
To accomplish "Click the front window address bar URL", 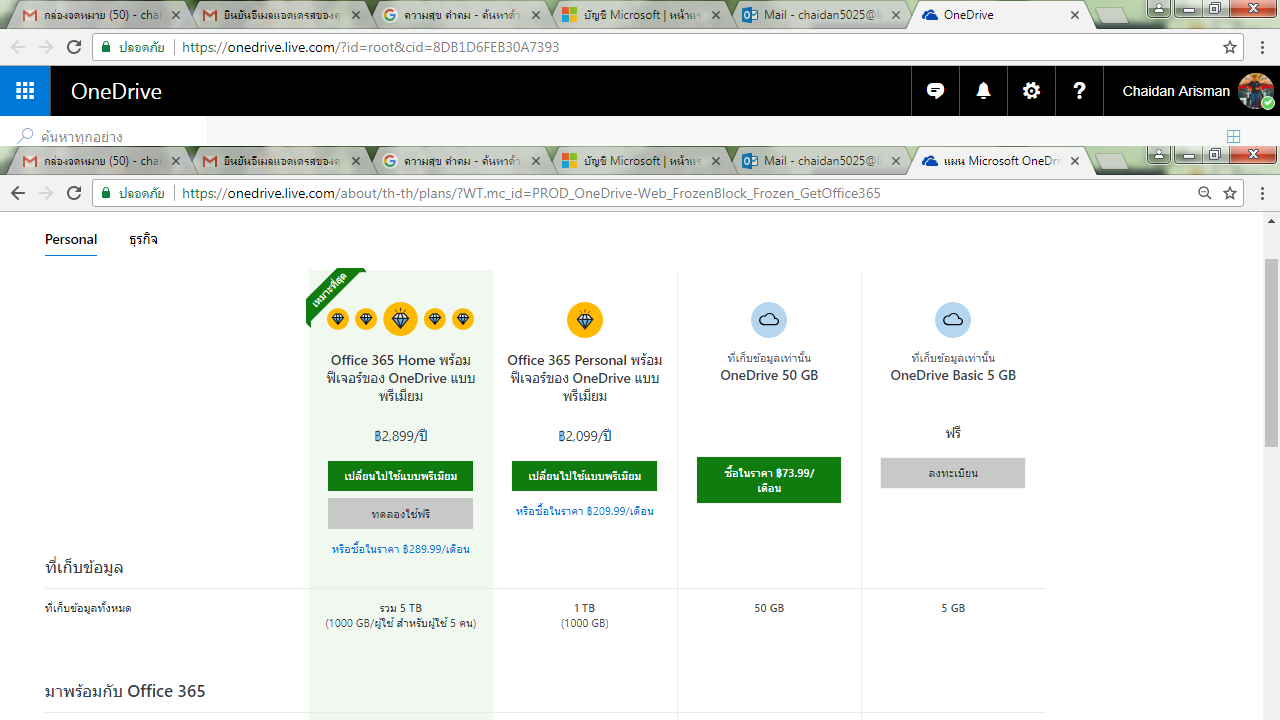I will click(531, 193).
